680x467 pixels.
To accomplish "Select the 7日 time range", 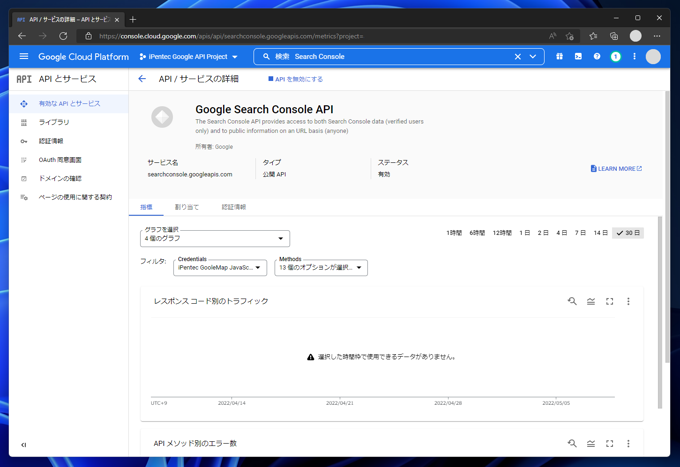I will click(x=580, y=233).
